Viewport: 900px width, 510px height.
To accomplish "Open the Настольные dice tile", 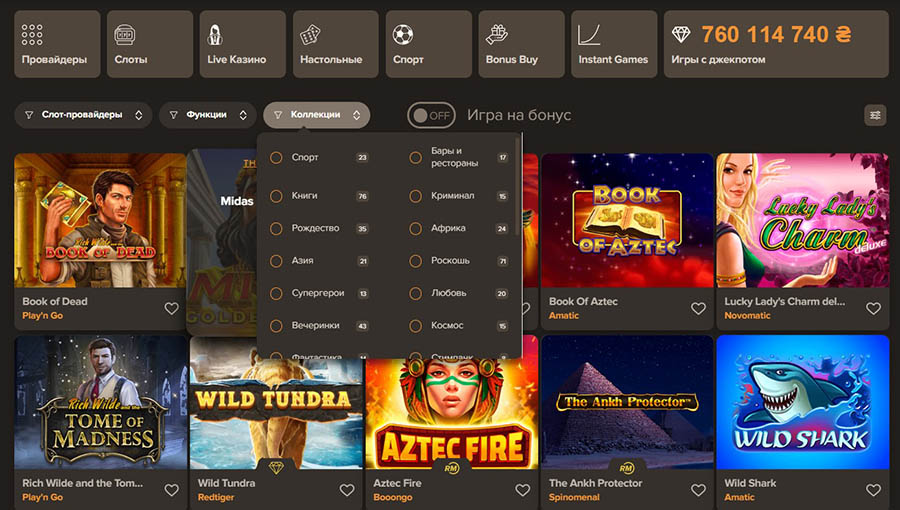I will pos(335,44).
